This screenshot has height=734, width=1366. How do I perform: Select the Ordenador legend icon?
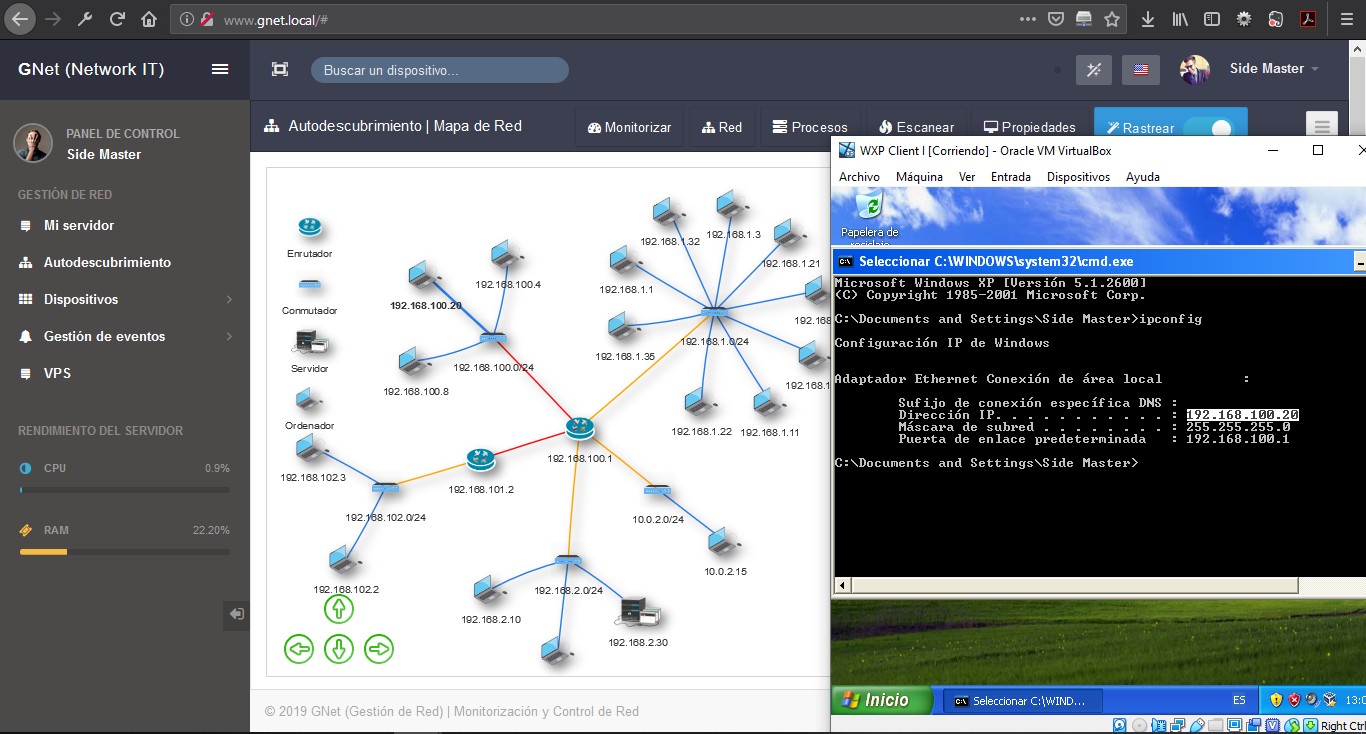pos(309,402)
